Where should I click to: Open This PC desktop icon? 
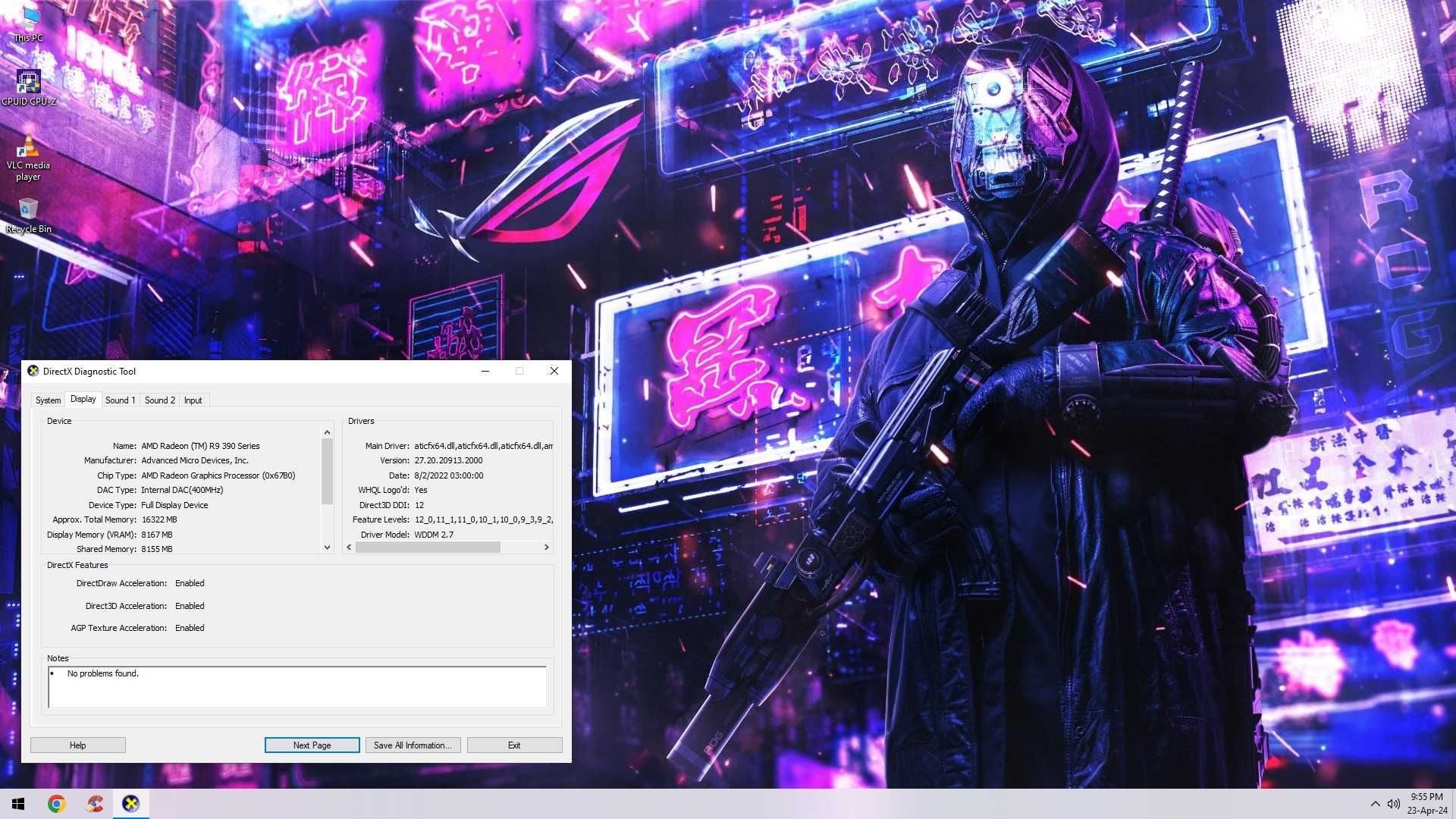(x=29, y=24)
